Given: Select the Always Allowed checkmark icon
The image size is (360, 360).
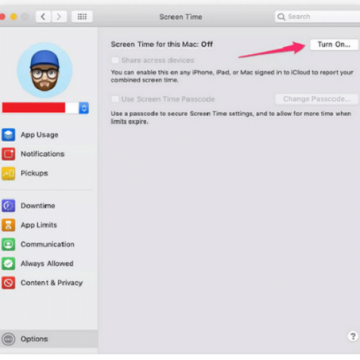Looking at the screenshot, I should pyautogui.click(x=8, y=264).
